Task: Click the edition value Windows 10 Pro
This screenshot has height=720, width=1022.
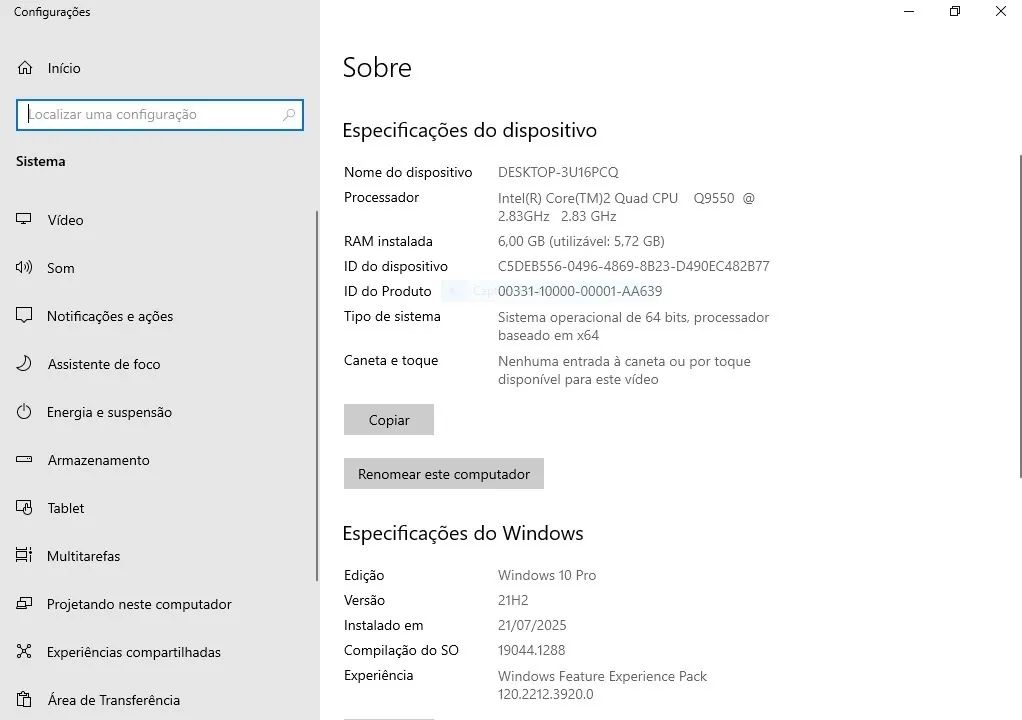Action: [547, 575]
